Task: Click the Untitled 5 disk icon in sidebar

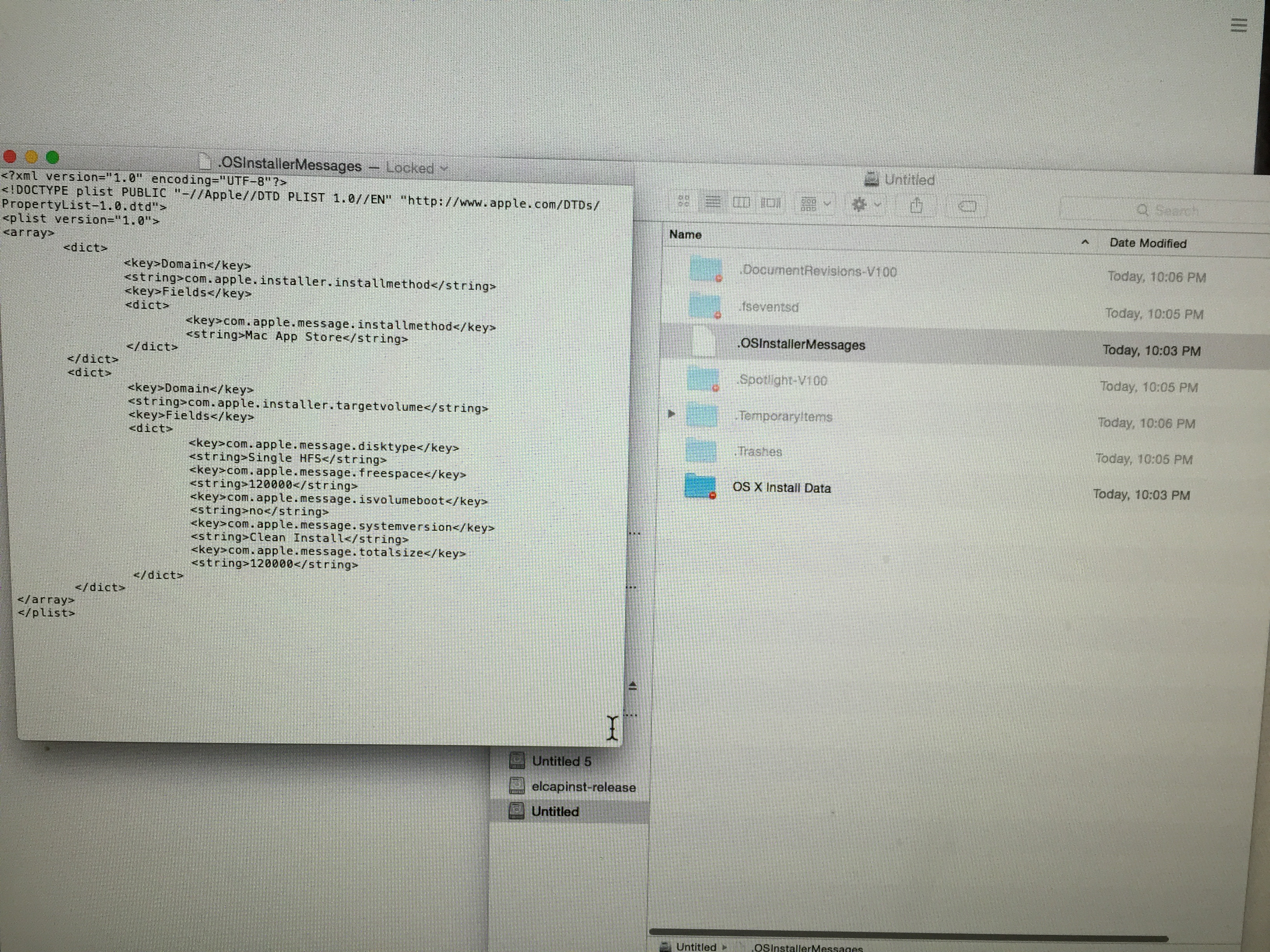Action: pos(517,760)
